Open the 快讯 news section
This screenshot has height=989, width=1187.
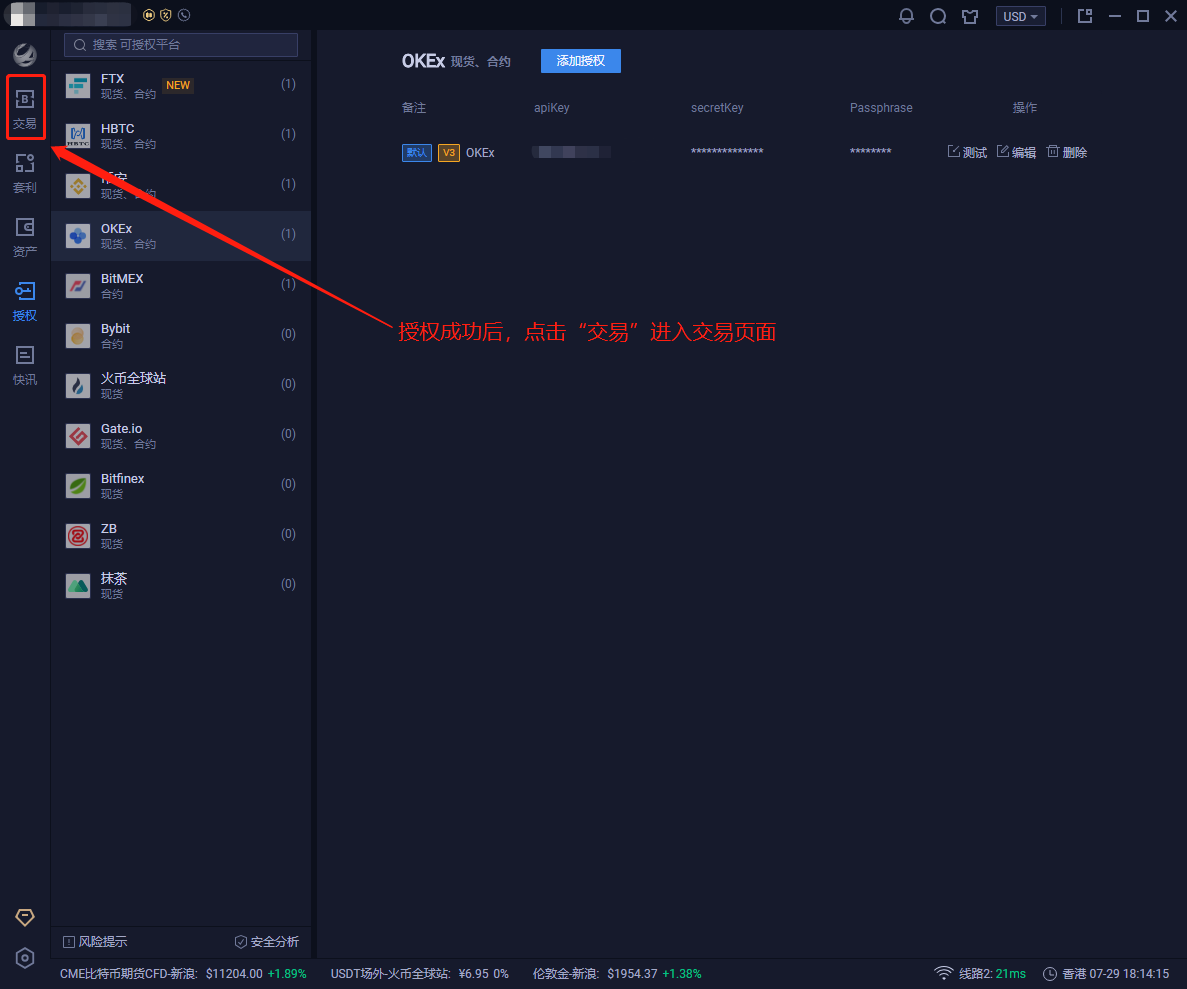tap(25, 366)
